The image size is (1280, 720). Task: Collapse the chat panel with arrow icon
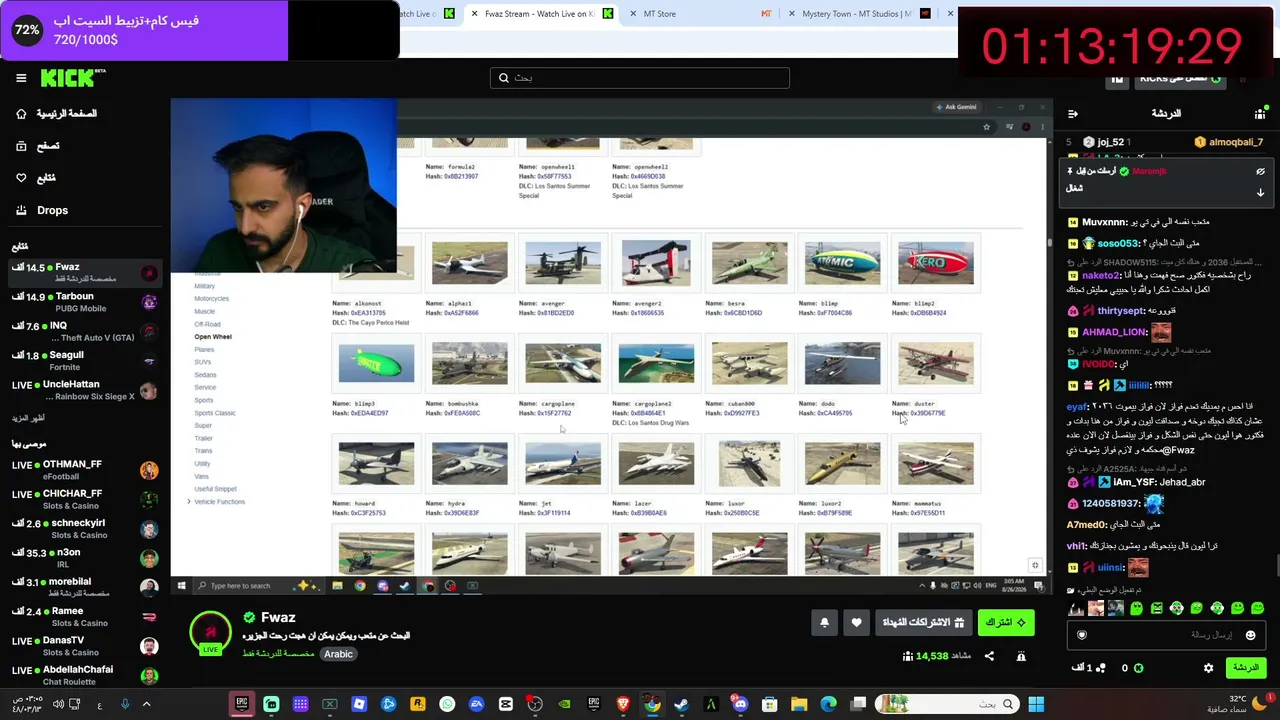pos(1072,114)
